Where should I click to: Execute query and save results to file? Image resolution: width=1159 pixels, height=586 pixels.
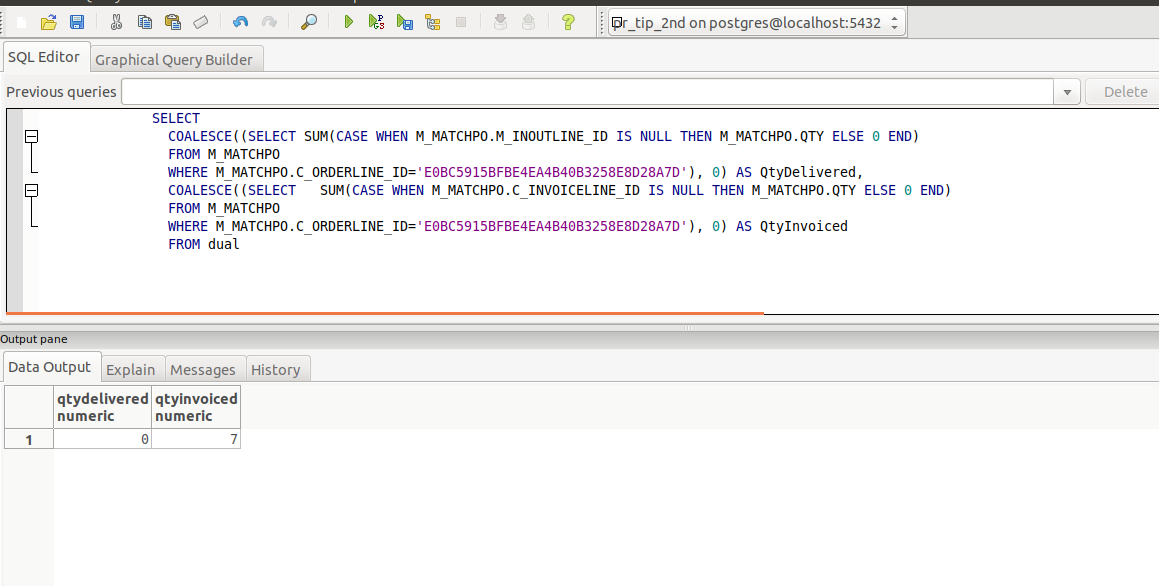[x=404, y=22]
